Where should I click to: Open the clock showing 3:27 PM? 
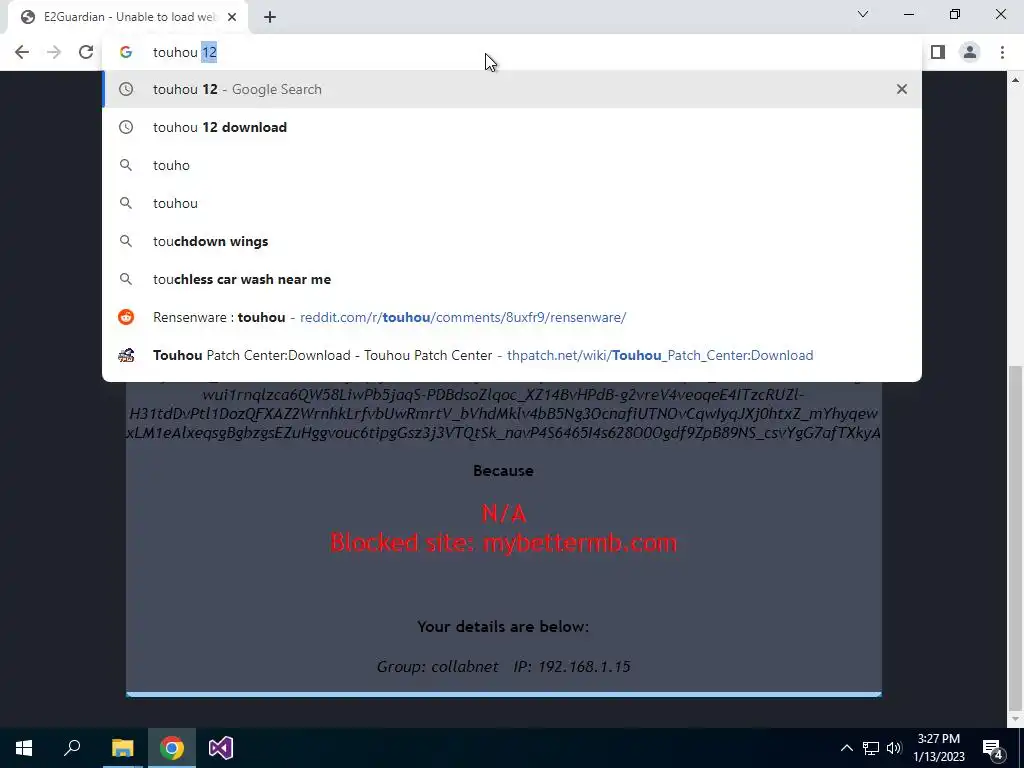[938, 748]
